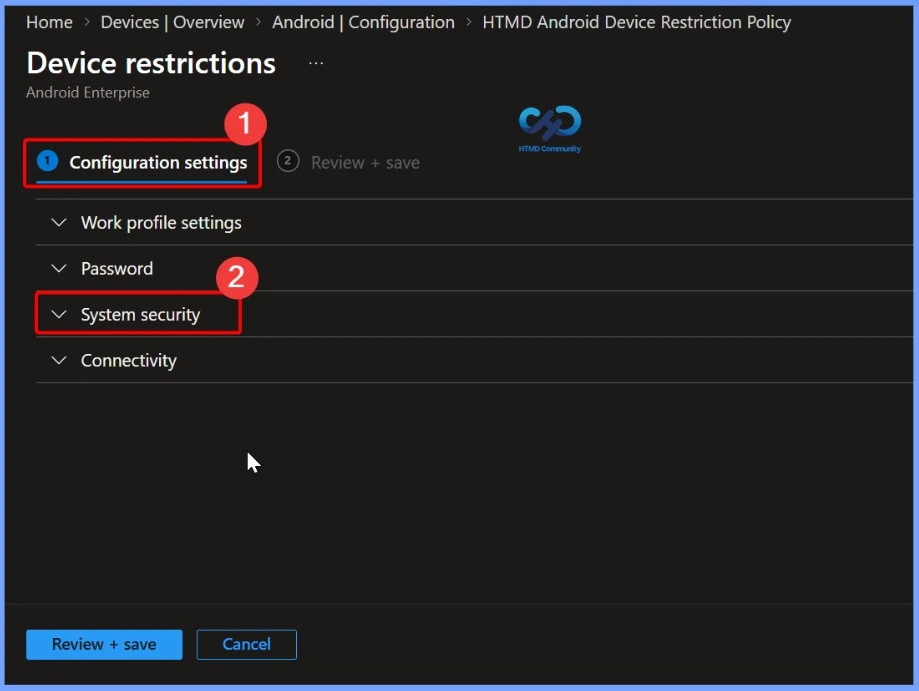919x691 pixels.
Task: Click the Connectivity section label
Action: click(x=128, y=360)
